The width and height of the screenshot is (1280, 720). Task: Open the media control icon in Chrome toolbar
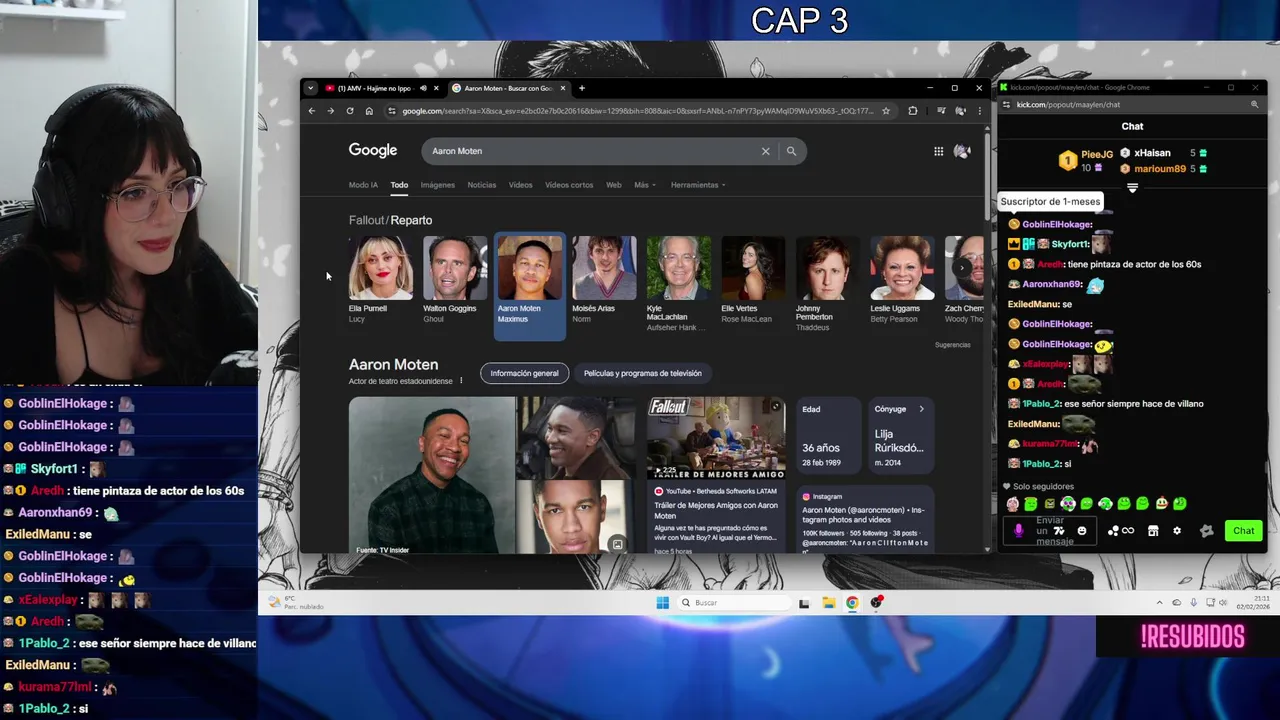click(x=941, y=111)
